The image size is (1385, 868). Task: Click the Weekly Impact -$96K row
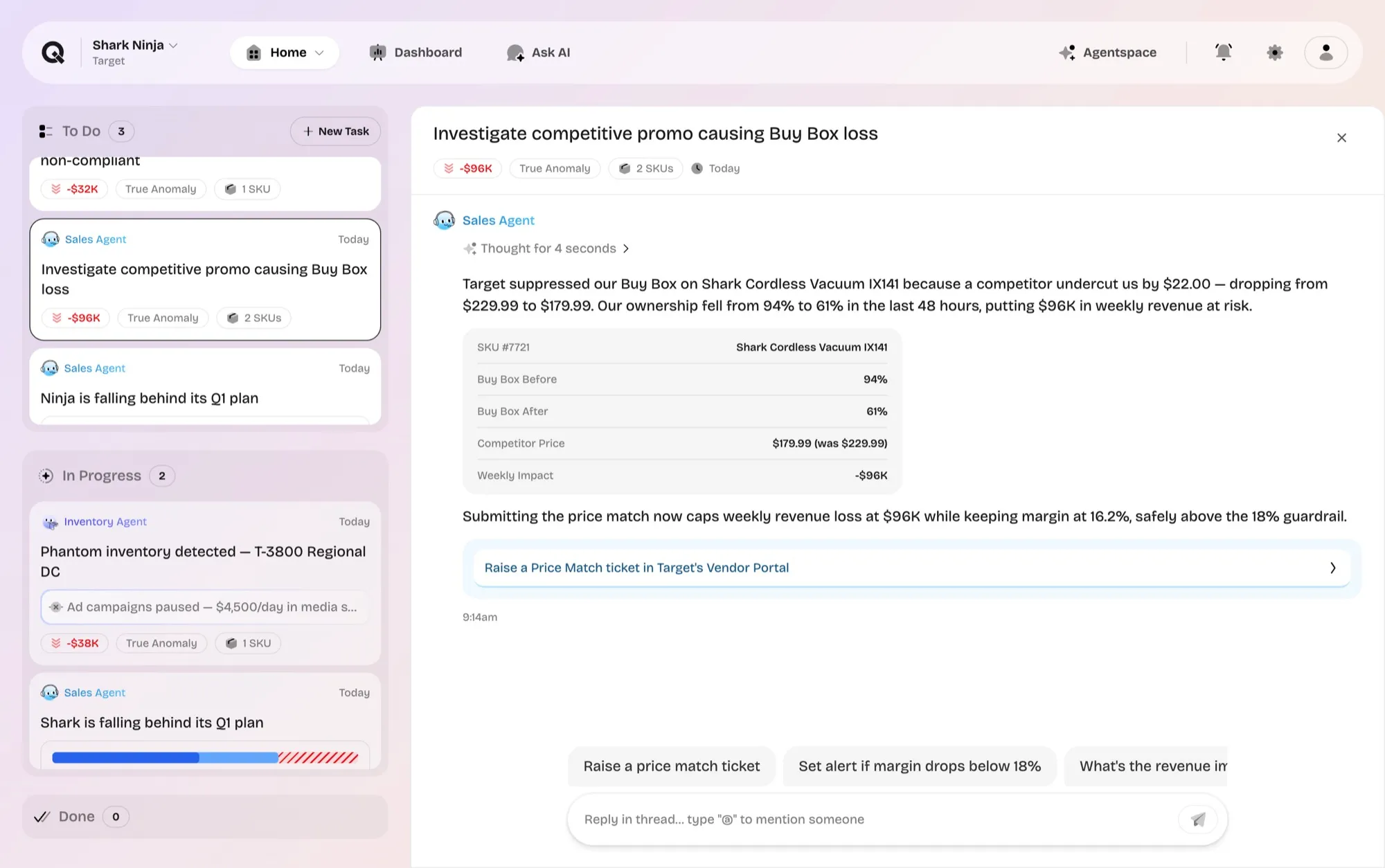point(682,476)
